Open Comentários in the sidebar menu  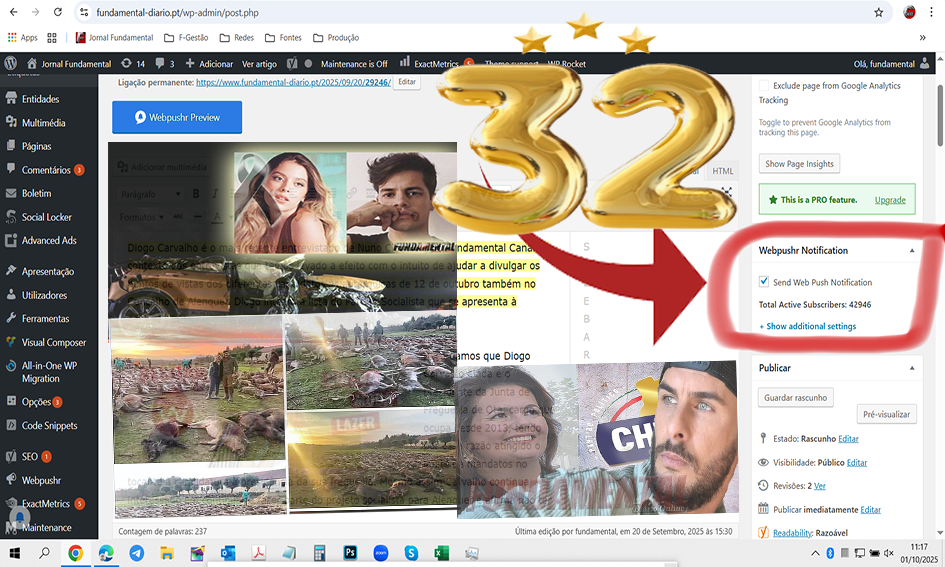[x=46, y=170]
